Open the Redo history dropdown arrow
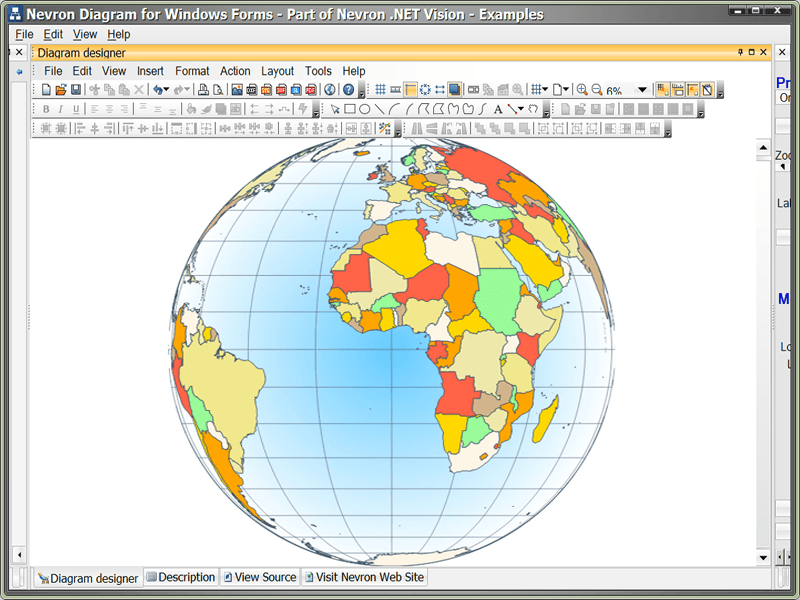 pos(187,90)
